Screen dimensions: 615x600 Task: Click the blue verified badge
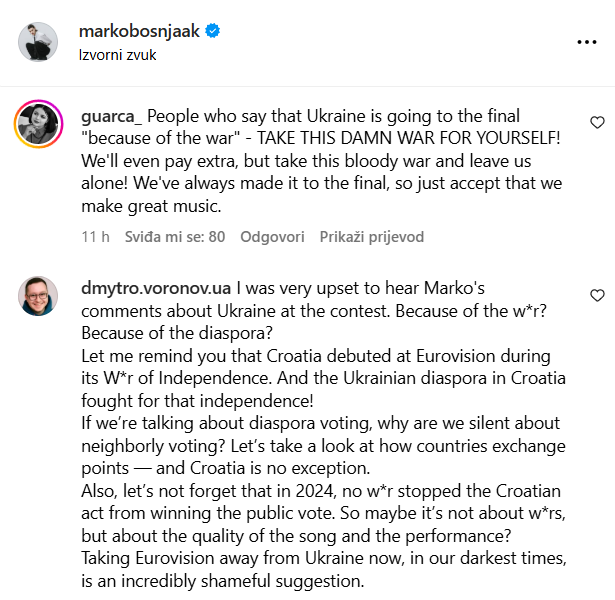click(x=213, y=31)
